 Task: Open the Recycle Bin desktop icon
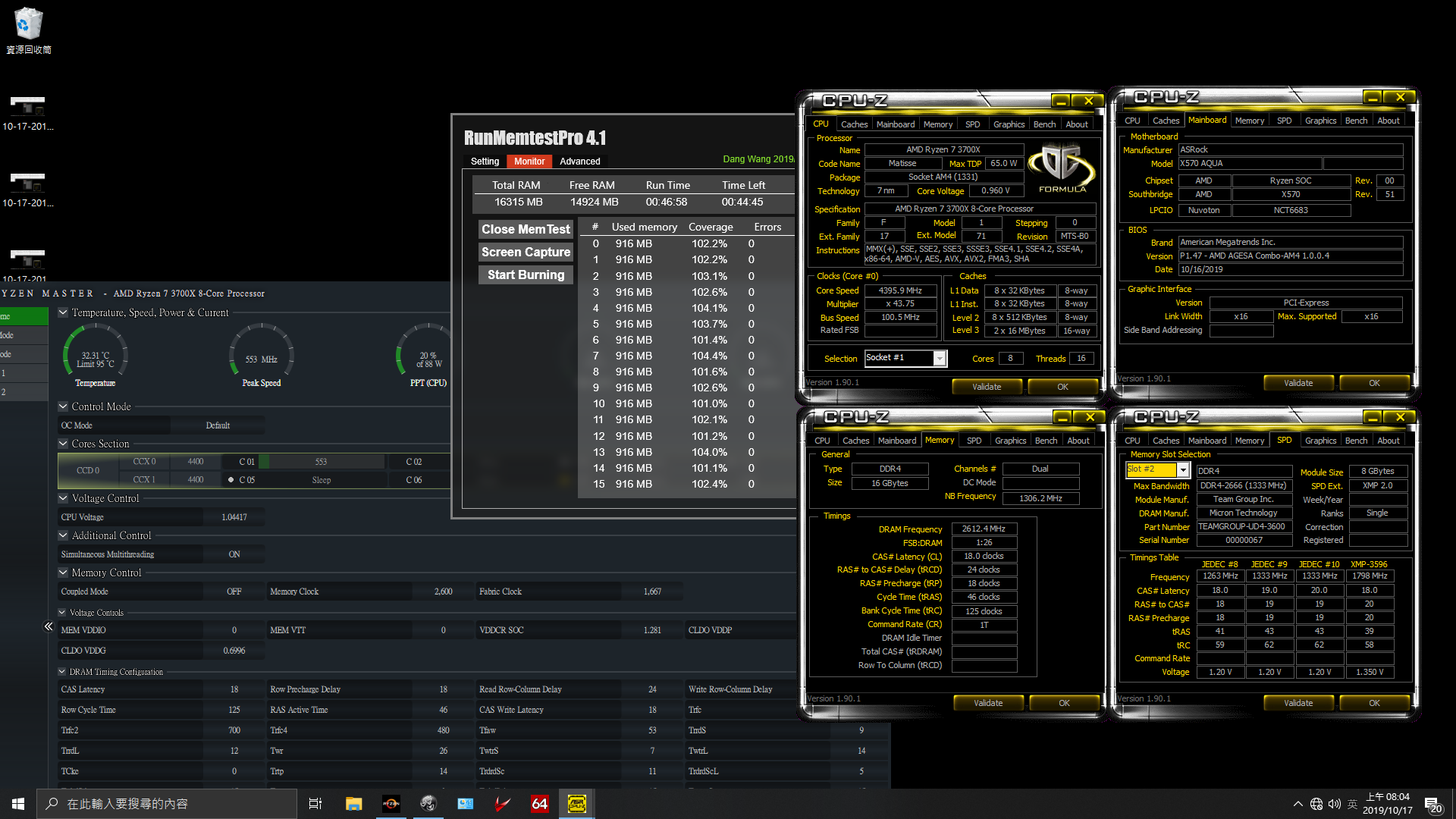(x=28, y=30)
